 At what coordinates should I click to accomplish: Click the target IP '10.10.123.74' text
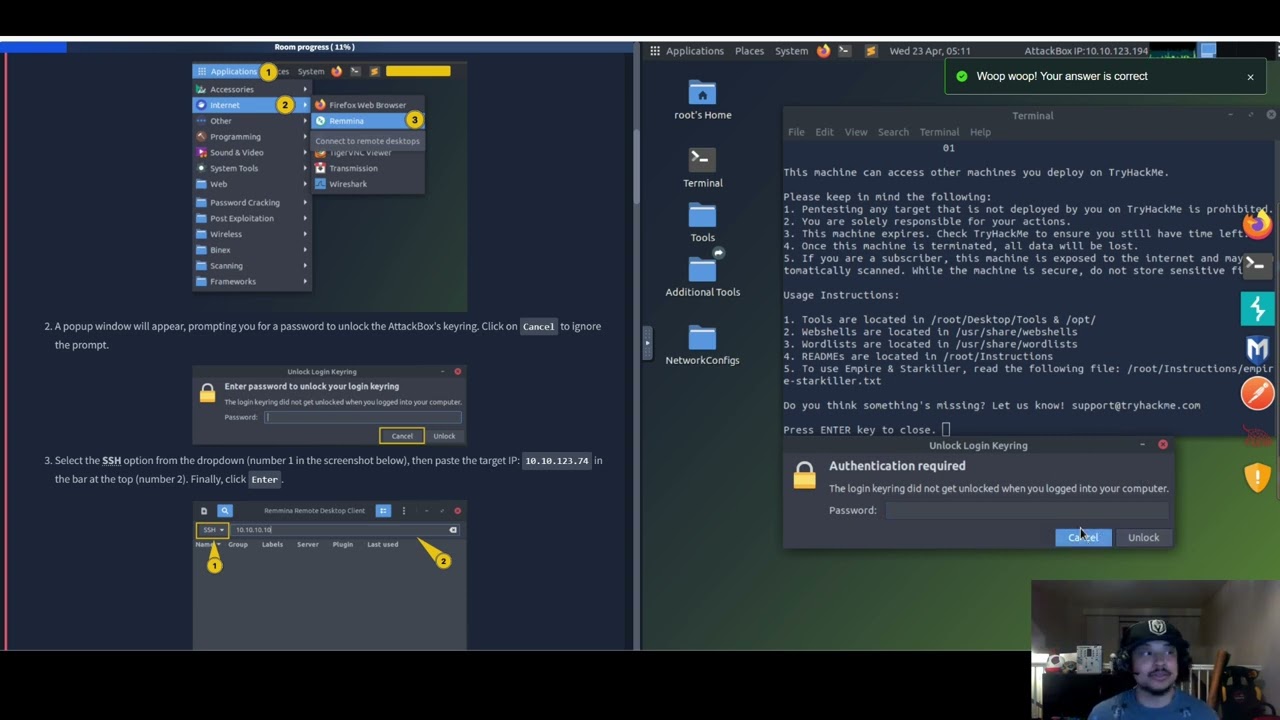click(x=557, y=461)
